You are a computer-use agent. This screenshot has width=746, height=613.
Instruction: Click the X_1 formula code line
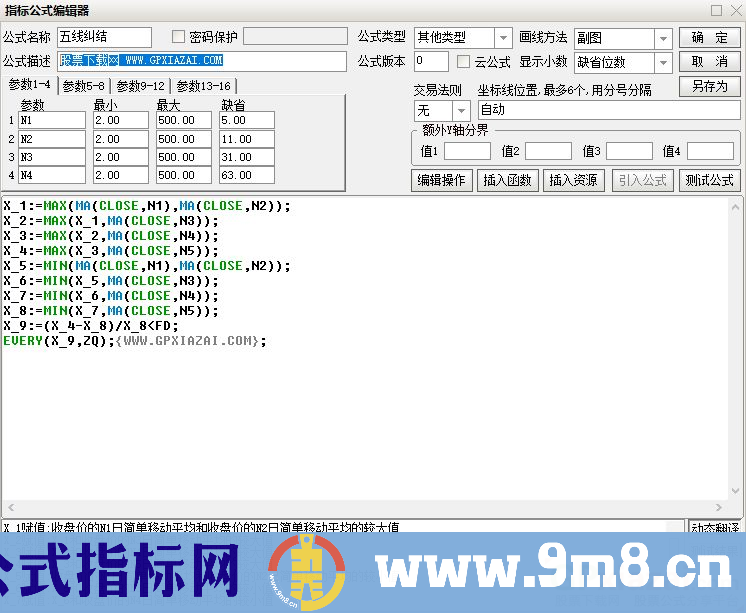pos(147,206)
